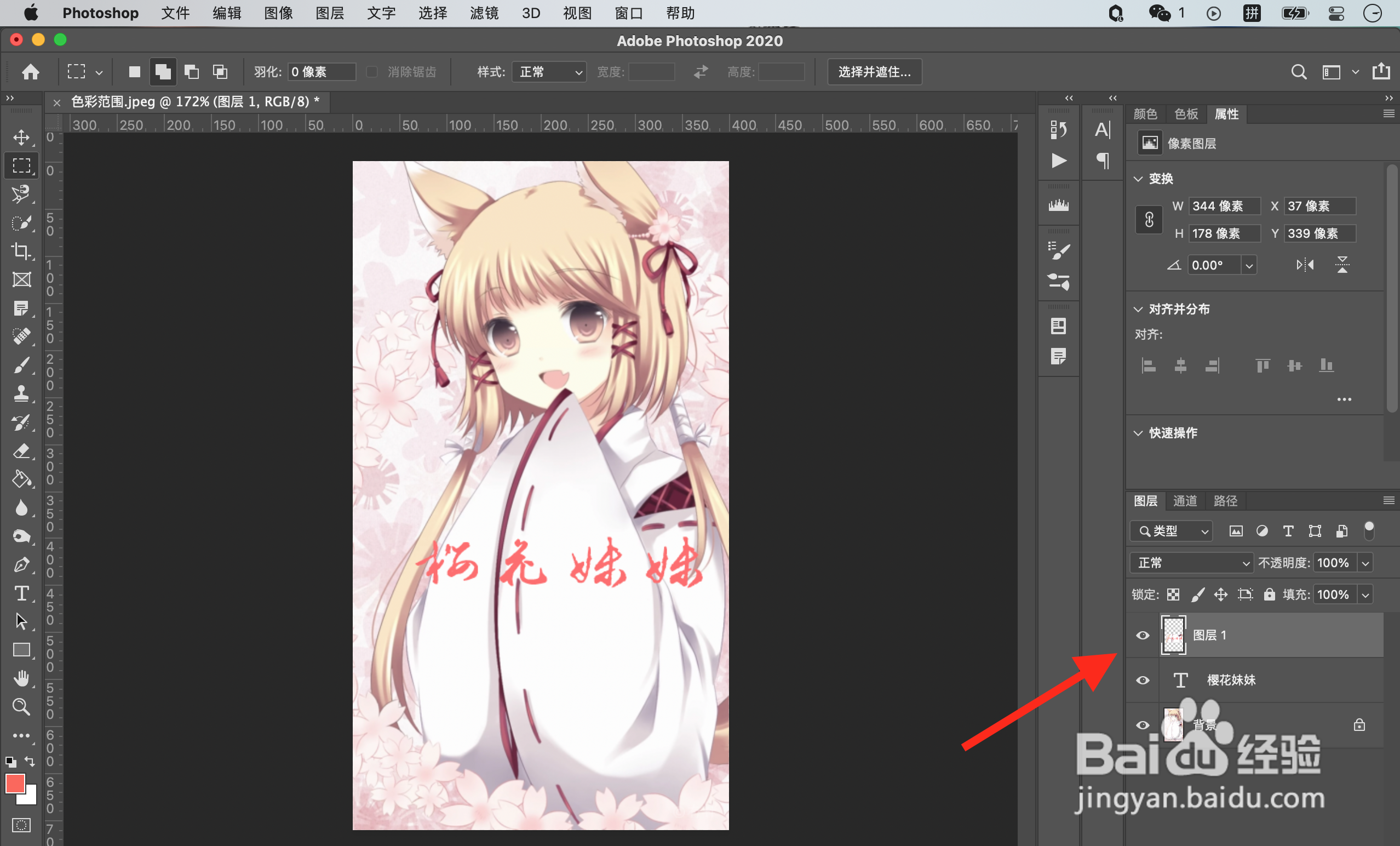Select the Blur tool
This screenshot has width=1400, height=846.
(x=21, y=508)
